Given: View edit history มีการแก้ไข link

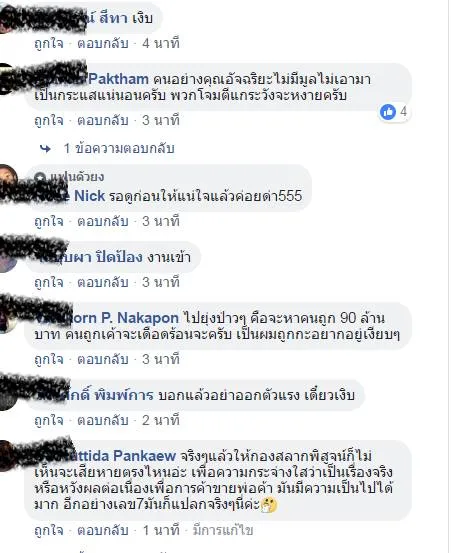Looking at the screenshot, I should (223, 530).
